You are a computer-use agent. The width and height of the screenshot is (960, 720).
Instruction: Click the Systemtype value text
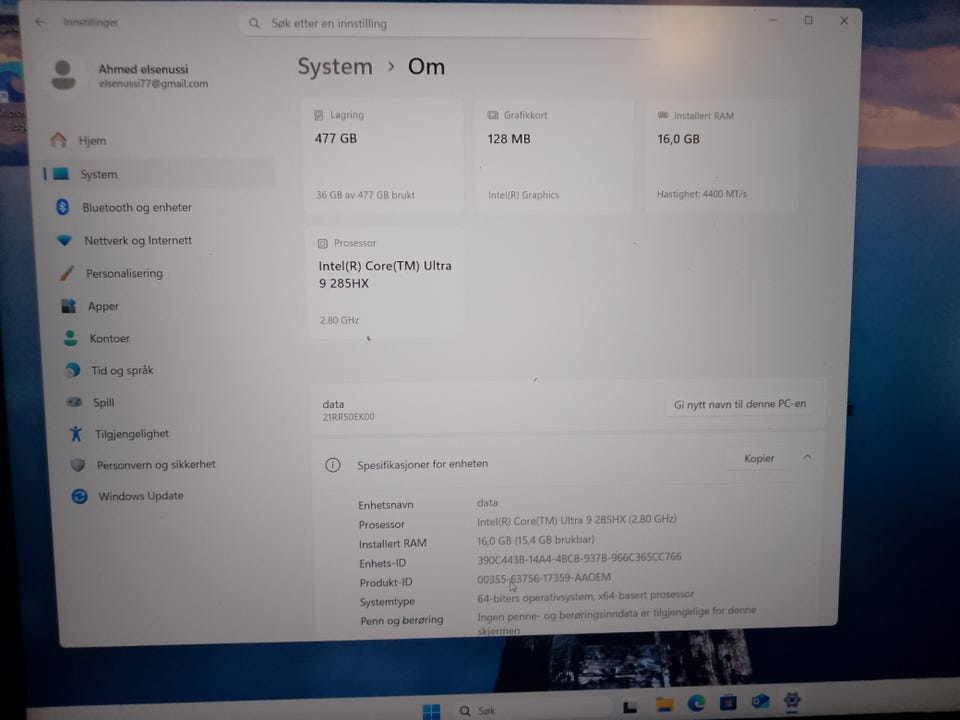click(585, 595)
